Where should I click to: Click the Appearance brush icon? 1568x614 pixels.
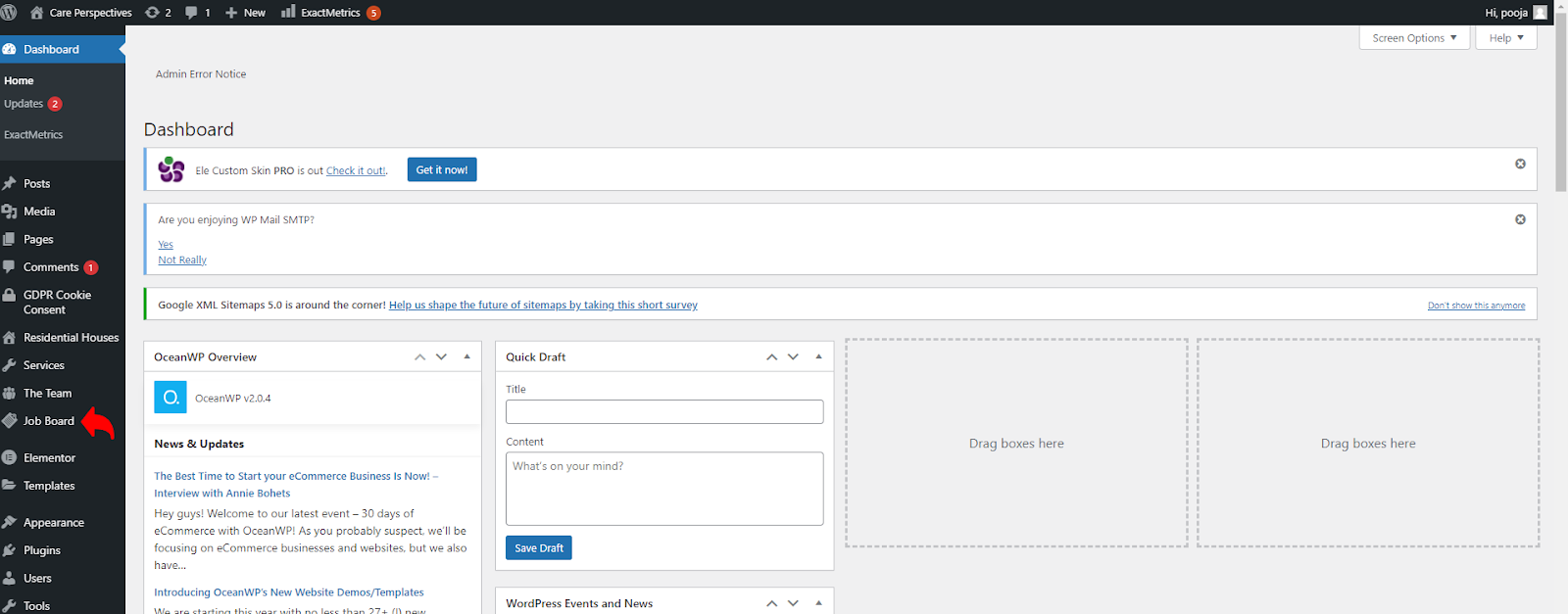click(x=10, y=523)
